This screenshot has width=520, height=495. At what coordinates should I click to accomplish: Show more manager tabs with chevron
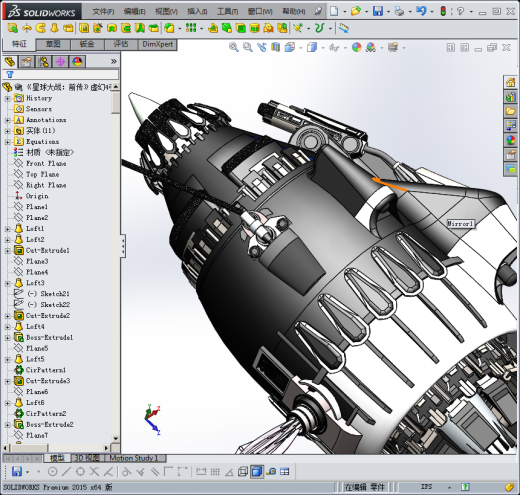[x=114, y=61]
